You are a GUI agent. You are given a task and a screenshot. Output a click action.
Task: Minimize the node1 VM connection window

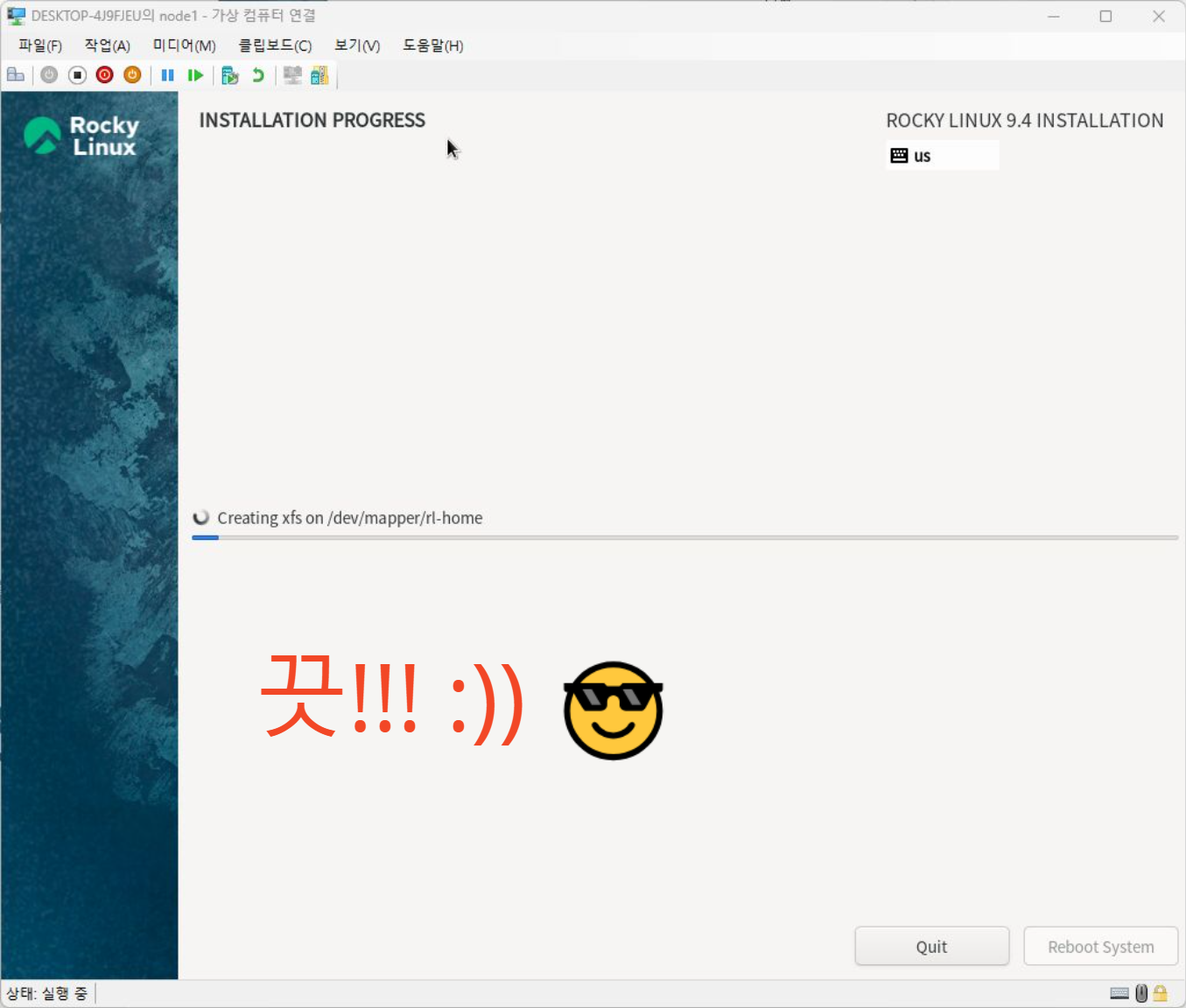[x=1054, y=16]
